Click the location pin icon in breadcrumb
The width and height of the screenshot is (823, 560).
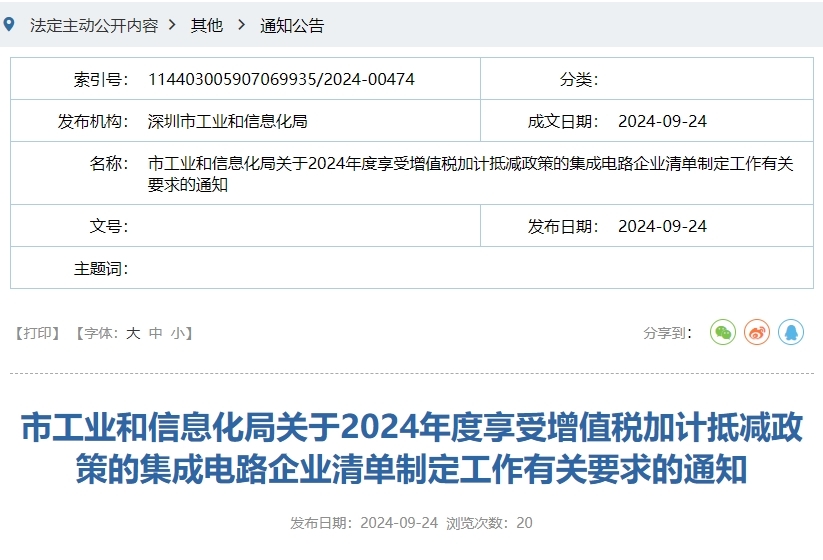10,25
